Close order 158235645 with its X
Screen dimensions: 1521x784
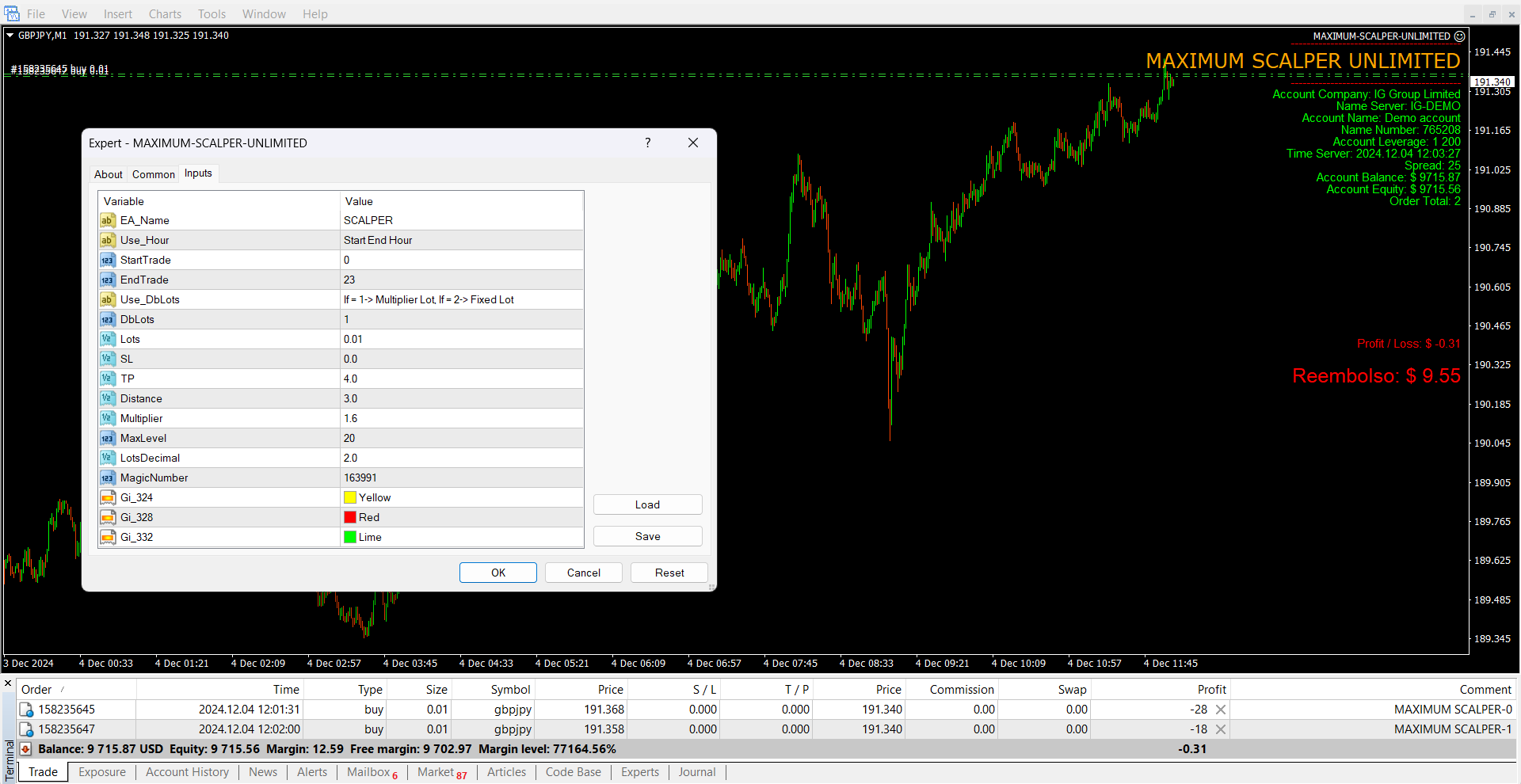click(x=1221, y=710)
